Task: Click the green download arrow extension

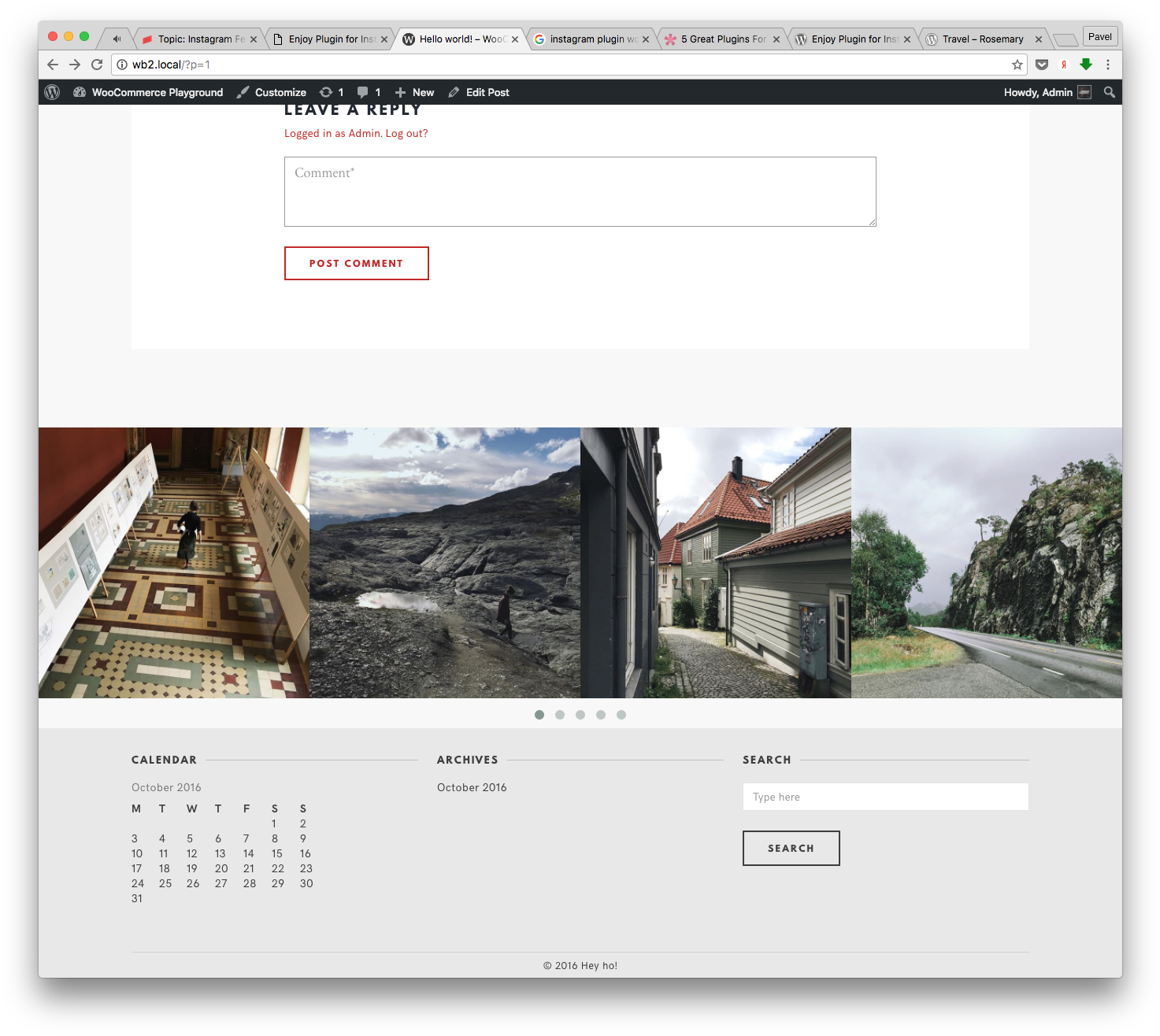Action: pos(1086,65)
